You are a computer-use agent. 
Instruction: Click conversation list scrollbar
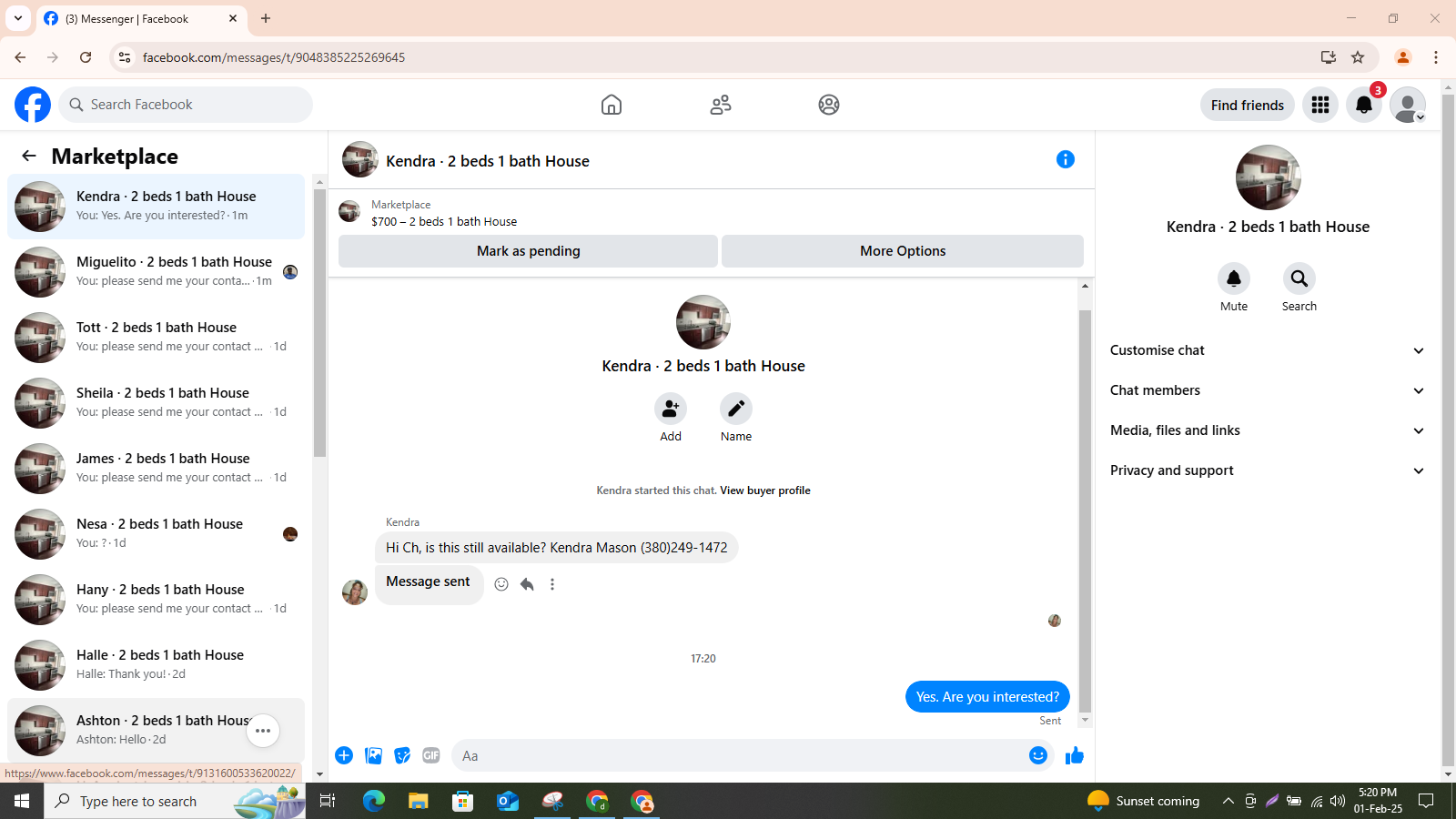click(319, 323)
